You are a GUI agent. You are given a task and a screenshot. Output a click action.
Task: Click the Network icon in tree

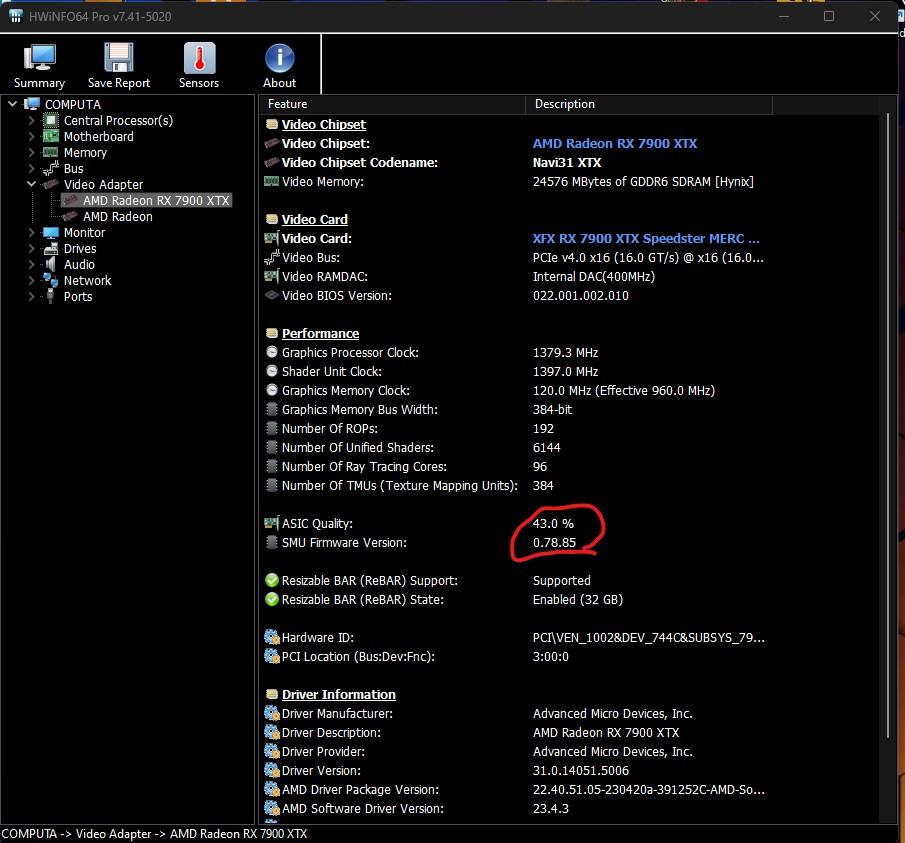(x=51, y=280)
